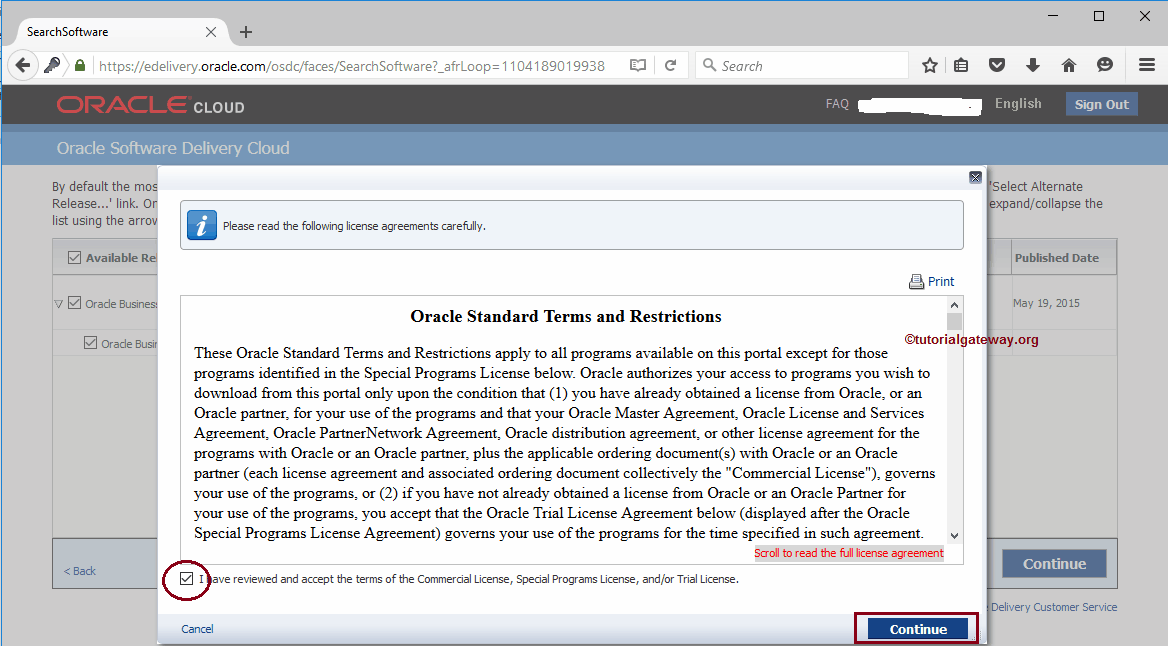Close the SearchSoftware tab
Viewport: 1168px width, 646px height.
pos(211,32)
